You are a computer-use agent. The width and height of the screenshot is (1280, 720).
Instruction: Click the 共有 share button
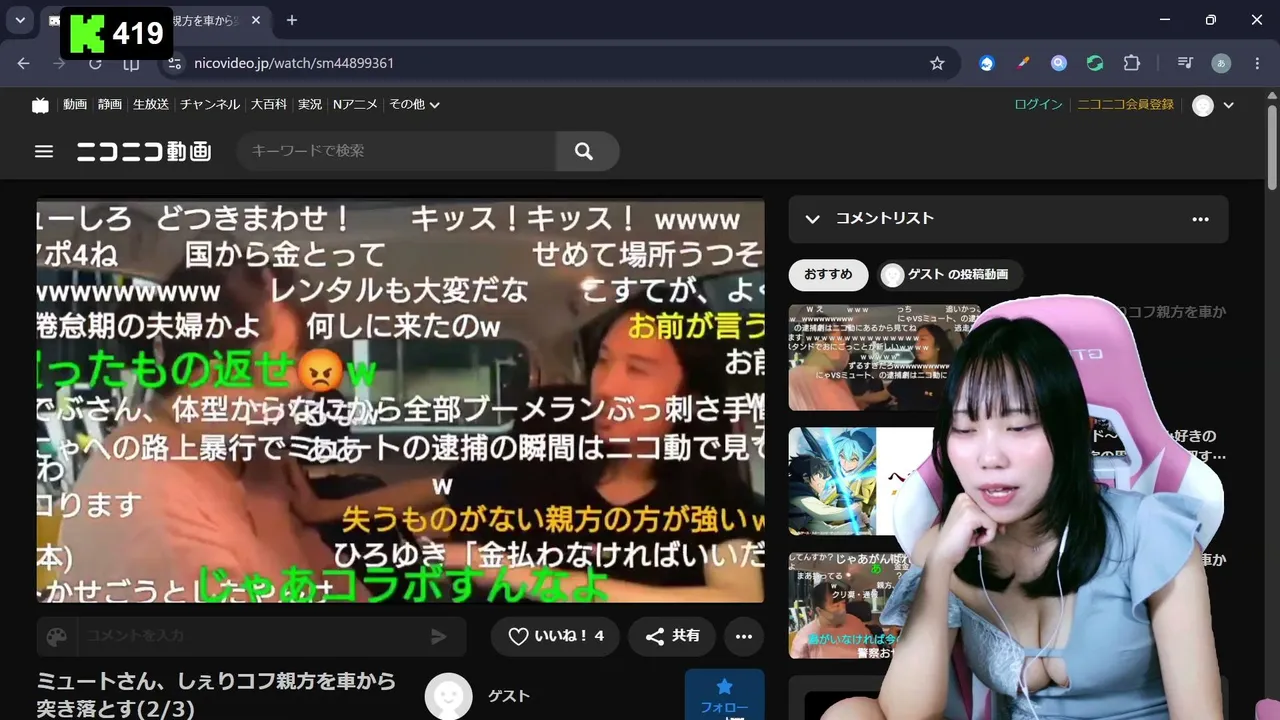tap(672, 636)
